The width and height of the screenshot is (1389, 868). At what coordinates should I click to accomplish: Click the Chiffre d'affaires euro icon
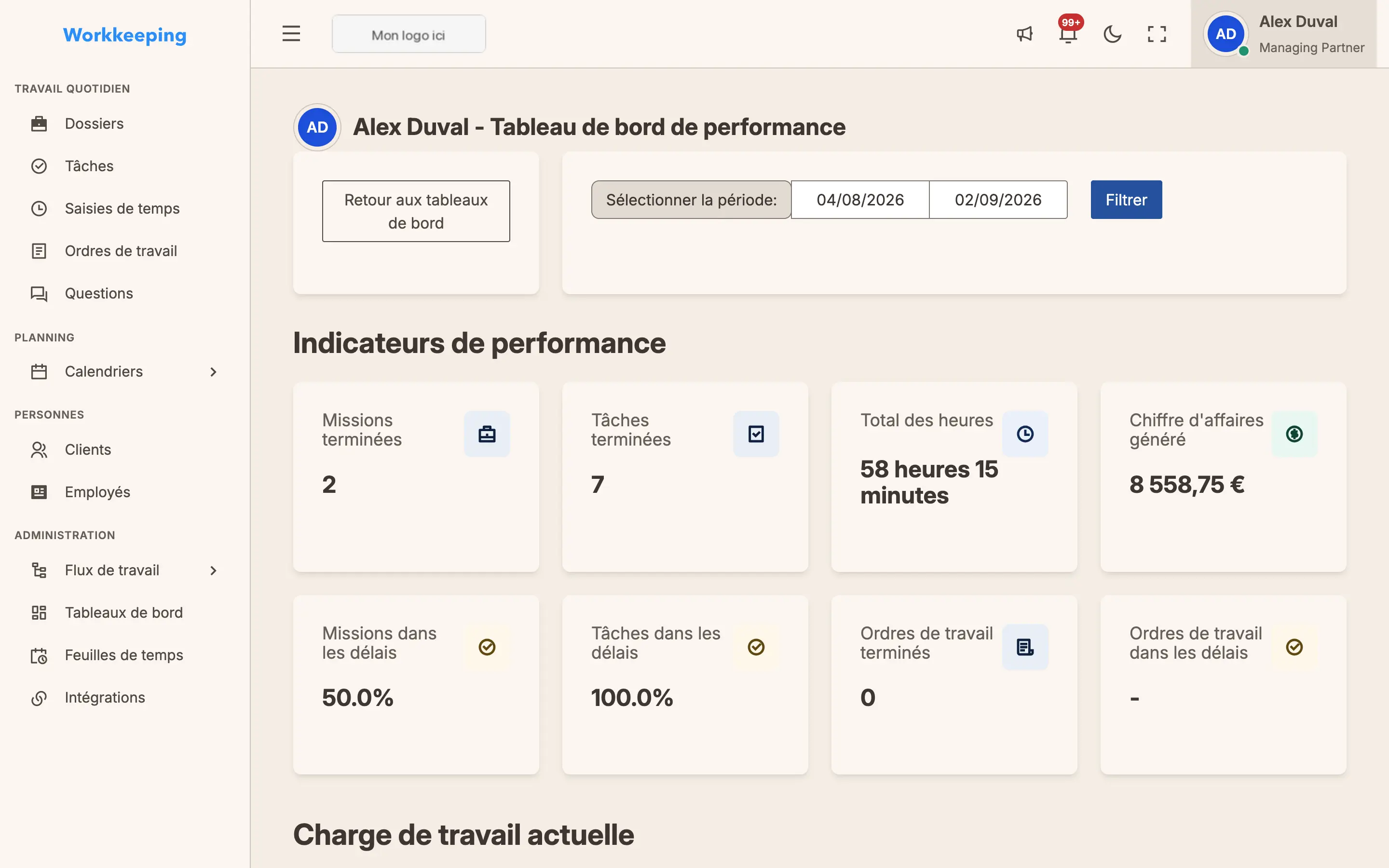click(1294, 434)
